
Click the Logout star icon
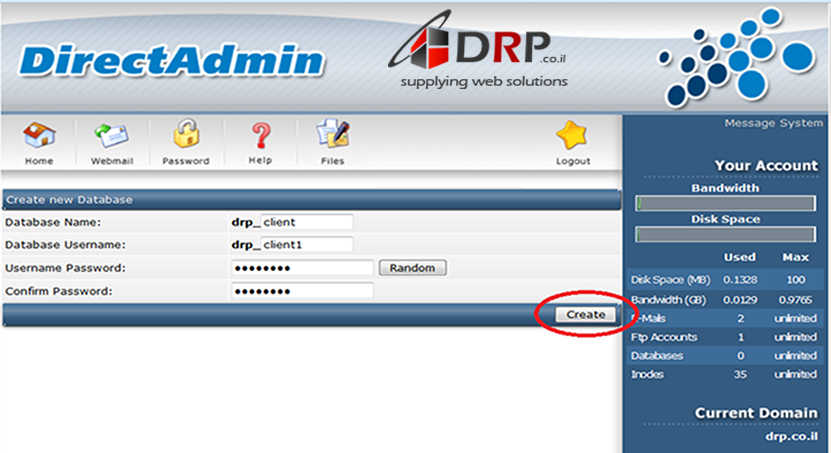(x=573, y=136)
